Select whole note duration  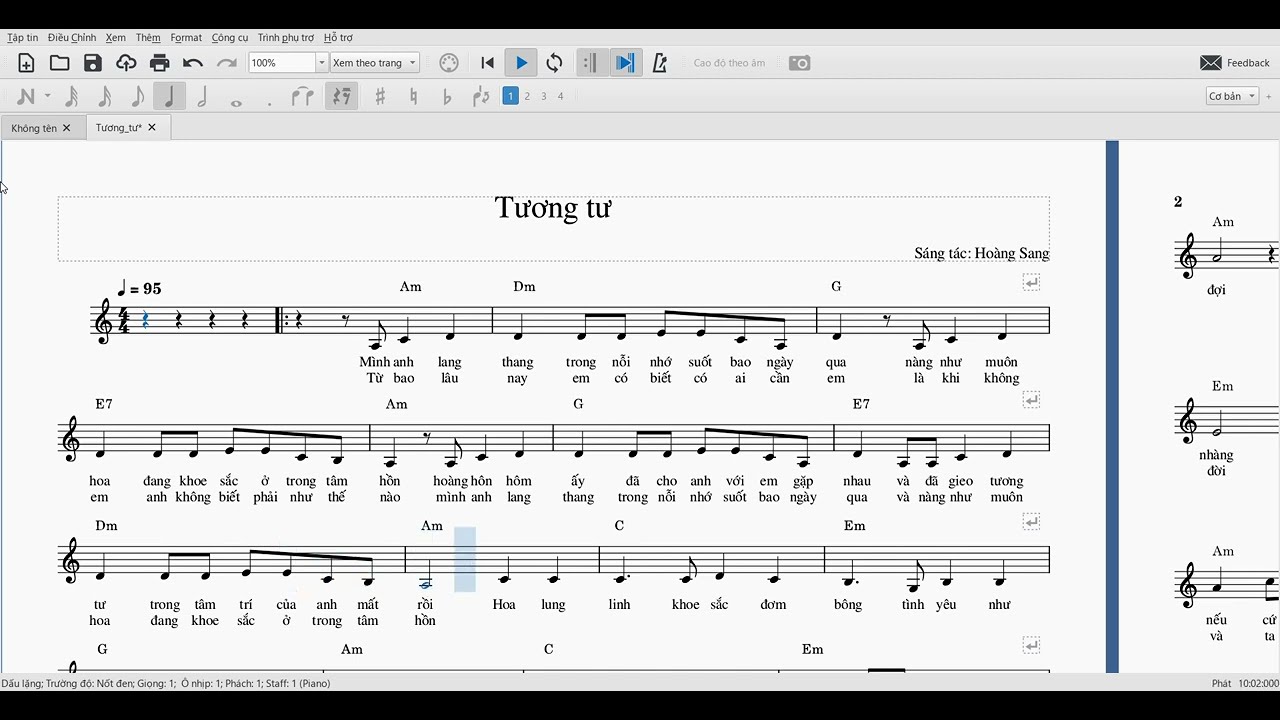pos(236,102)
